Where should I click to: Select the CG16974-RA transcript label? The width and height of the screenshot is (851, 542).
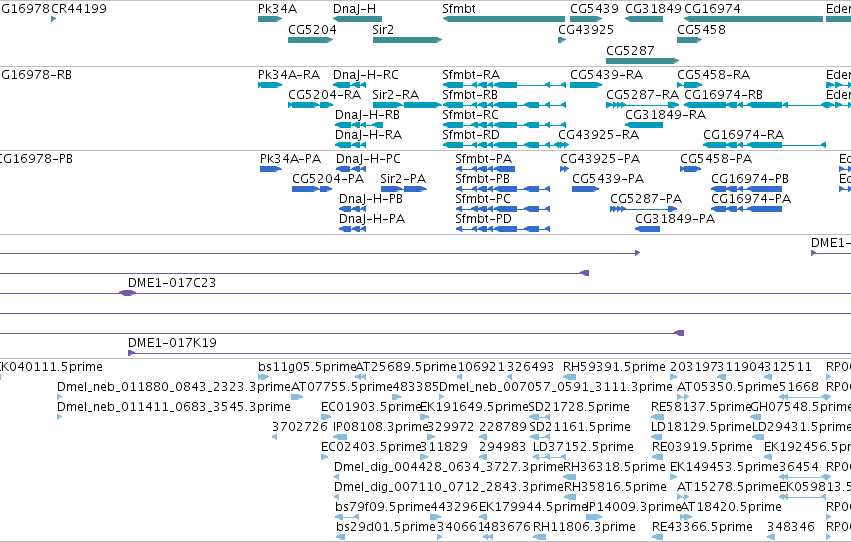(744, 135)
